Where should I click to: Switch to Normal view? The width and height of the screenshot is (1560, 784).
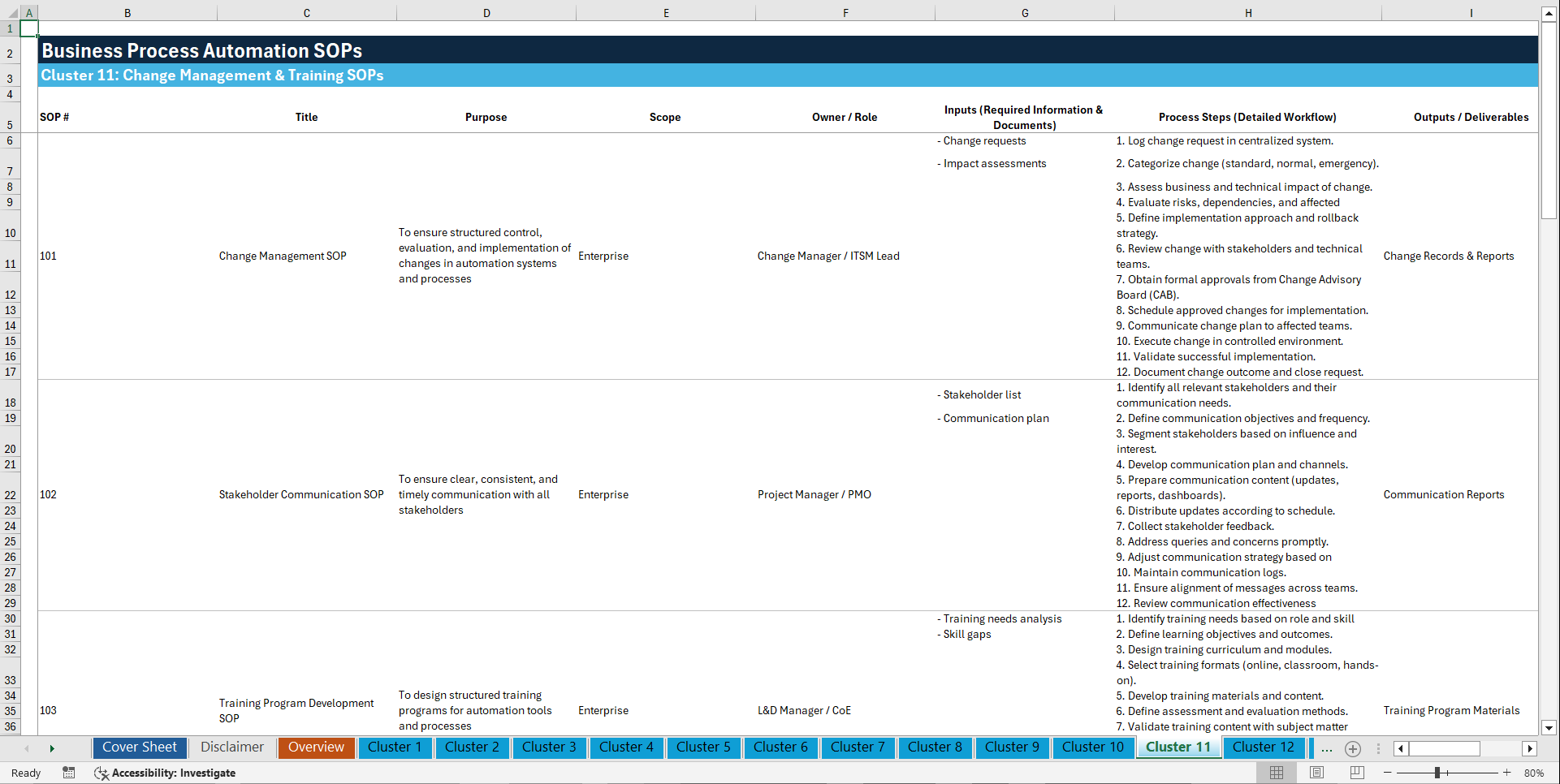pyautogui.click(x=1277, y=773)
